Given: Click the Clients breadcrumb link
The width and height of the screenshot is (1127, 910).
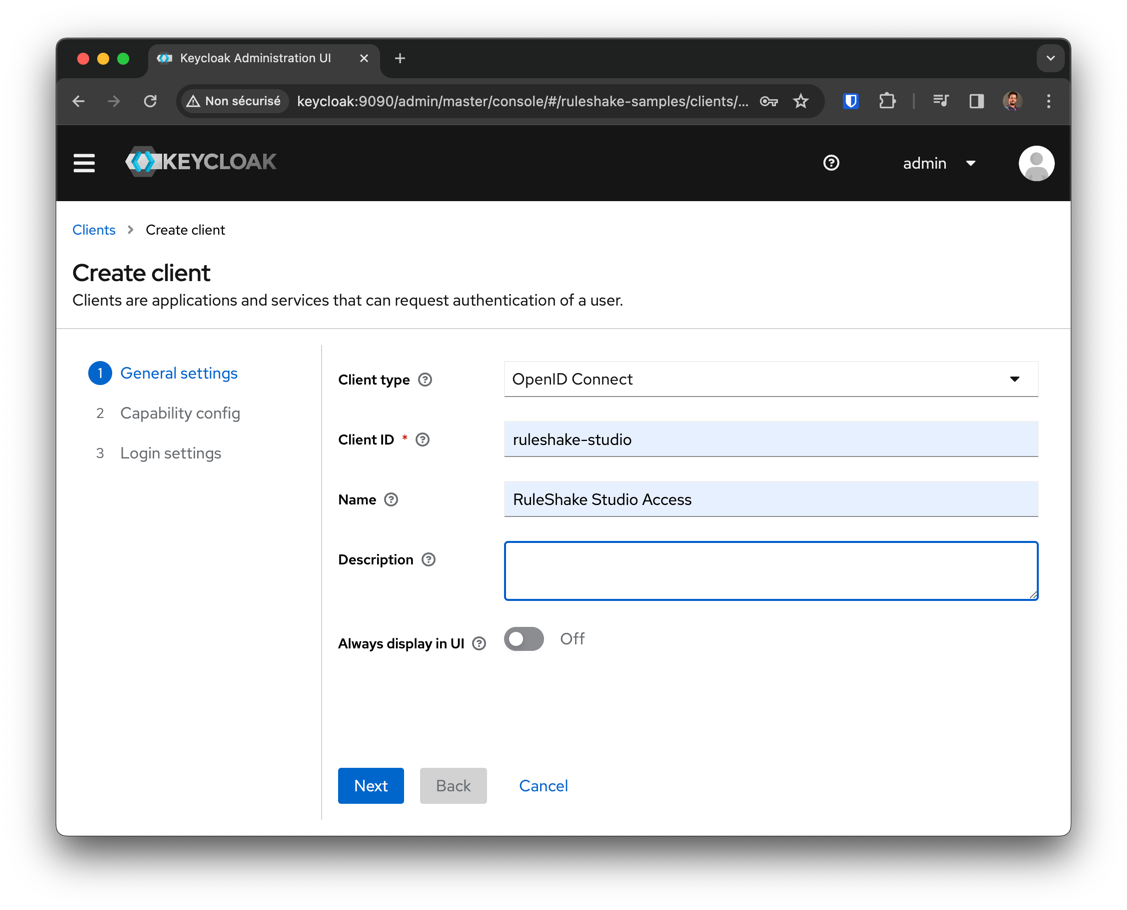Looking at the screenshot, I should [94, 230].
